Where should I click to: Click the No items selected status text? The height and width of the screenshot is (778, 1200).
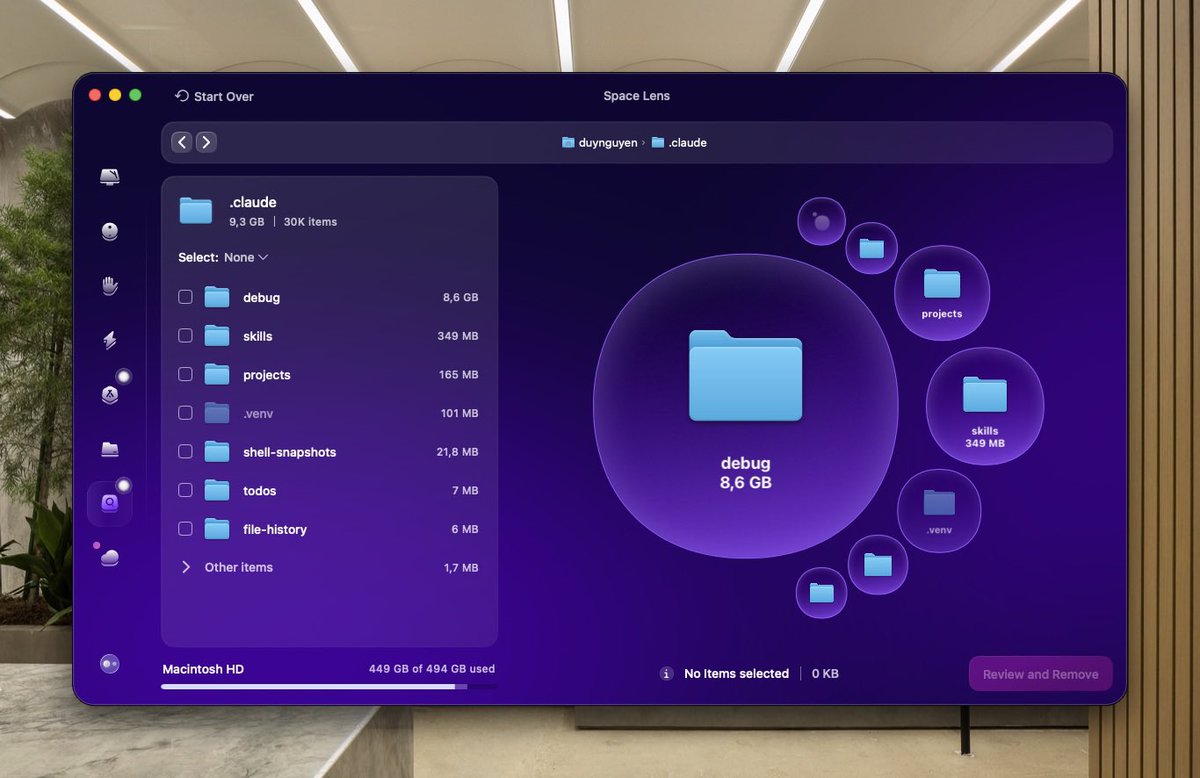point(736,674)
